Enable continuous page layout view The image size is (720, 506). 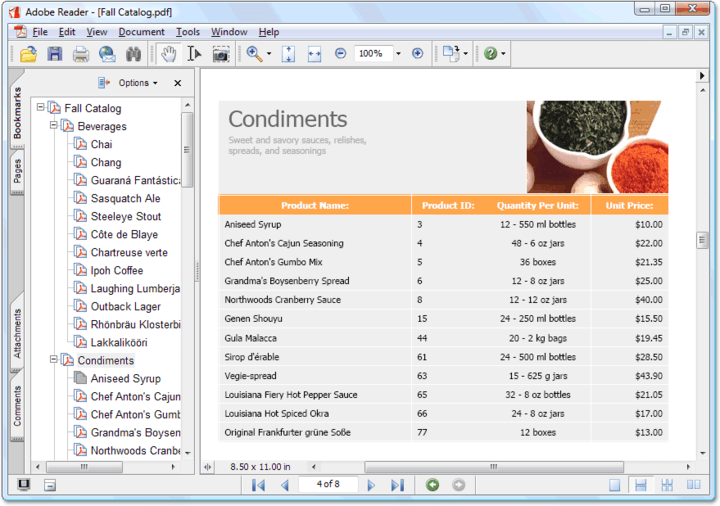[641, 485]
